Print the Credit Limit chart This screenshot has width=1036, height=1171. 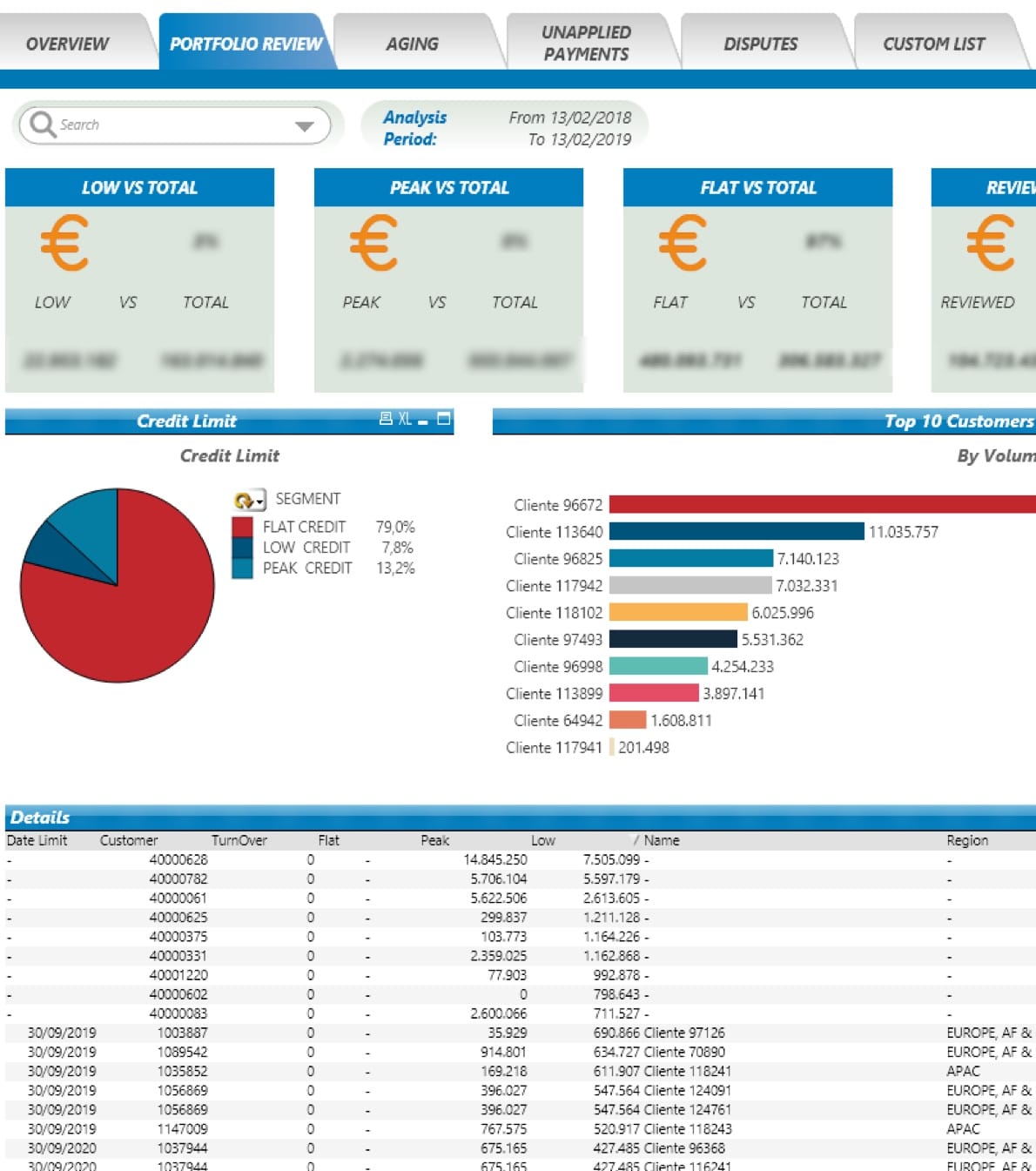[x=386, y=419]
